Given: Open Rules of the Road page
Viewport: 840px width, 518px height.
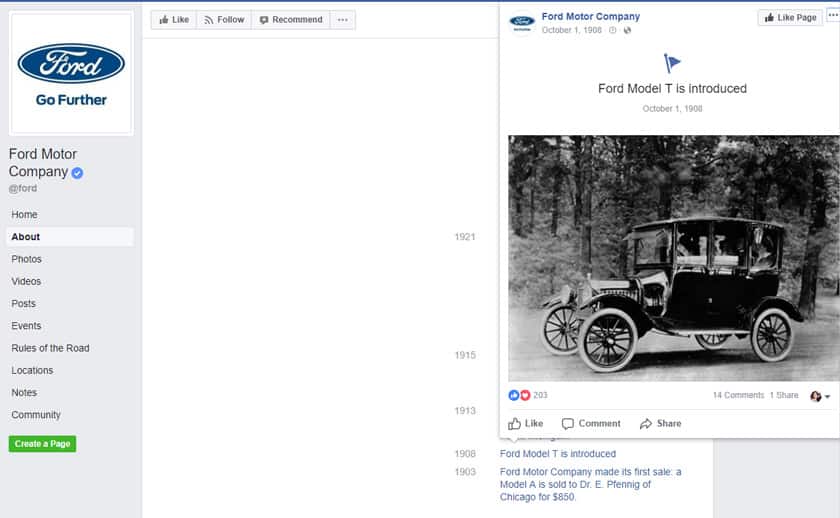Looking at the screenshot, I should tap(50, 348).
